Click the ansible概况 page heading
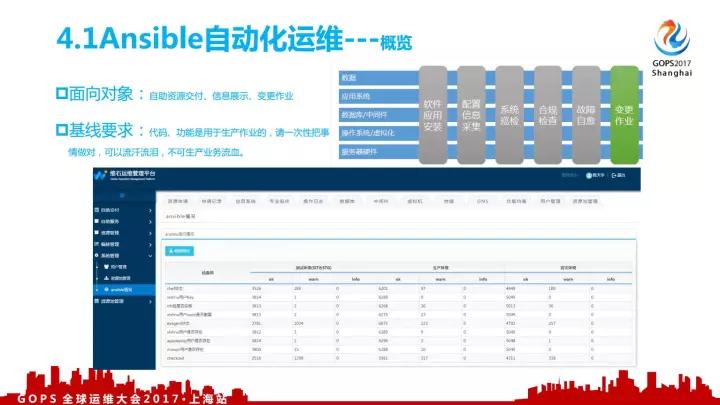 click(x=180, y=216)
